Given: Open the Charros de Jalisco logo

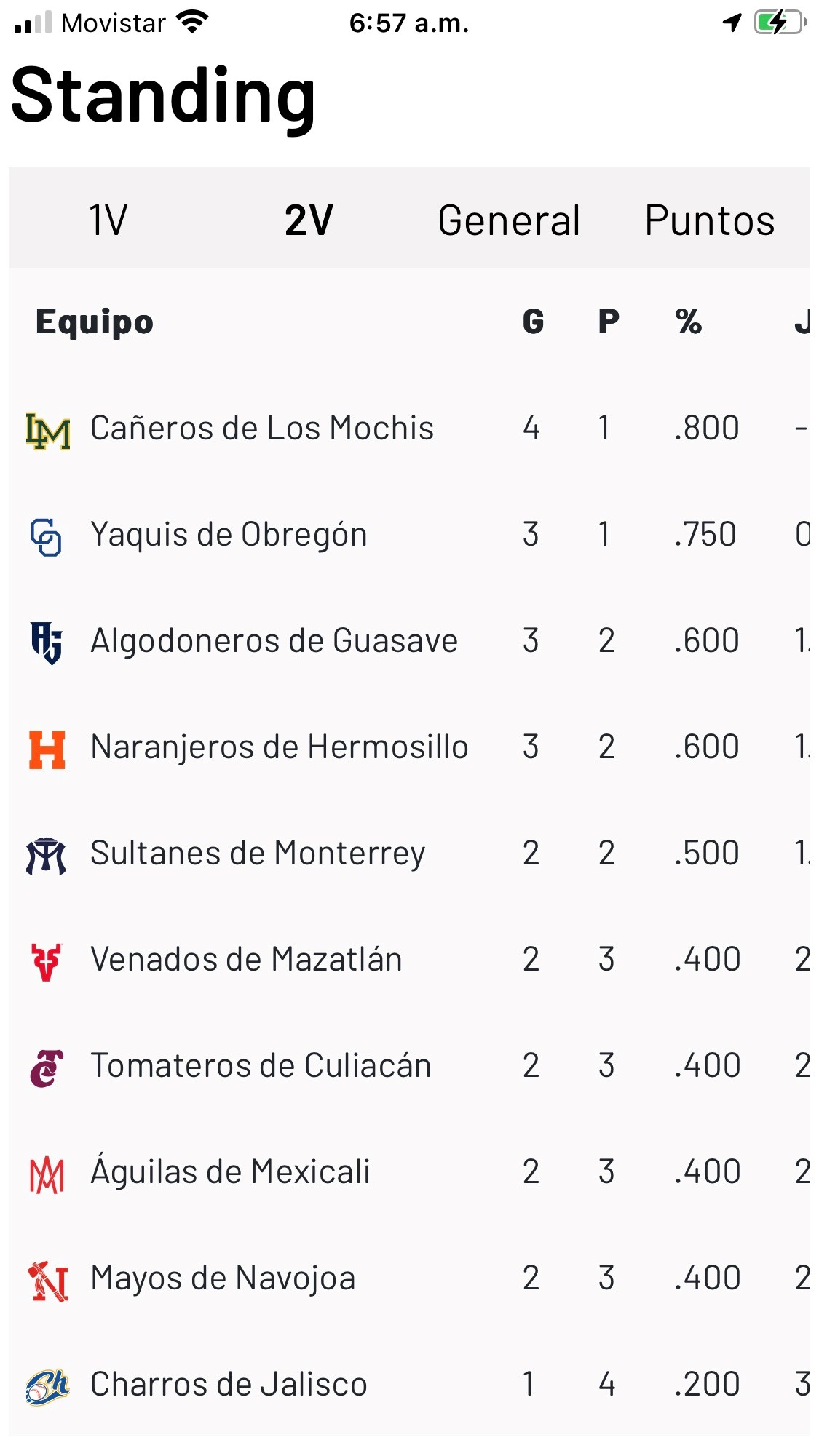Looking at the screenshot, I should tap(47, 1387).
